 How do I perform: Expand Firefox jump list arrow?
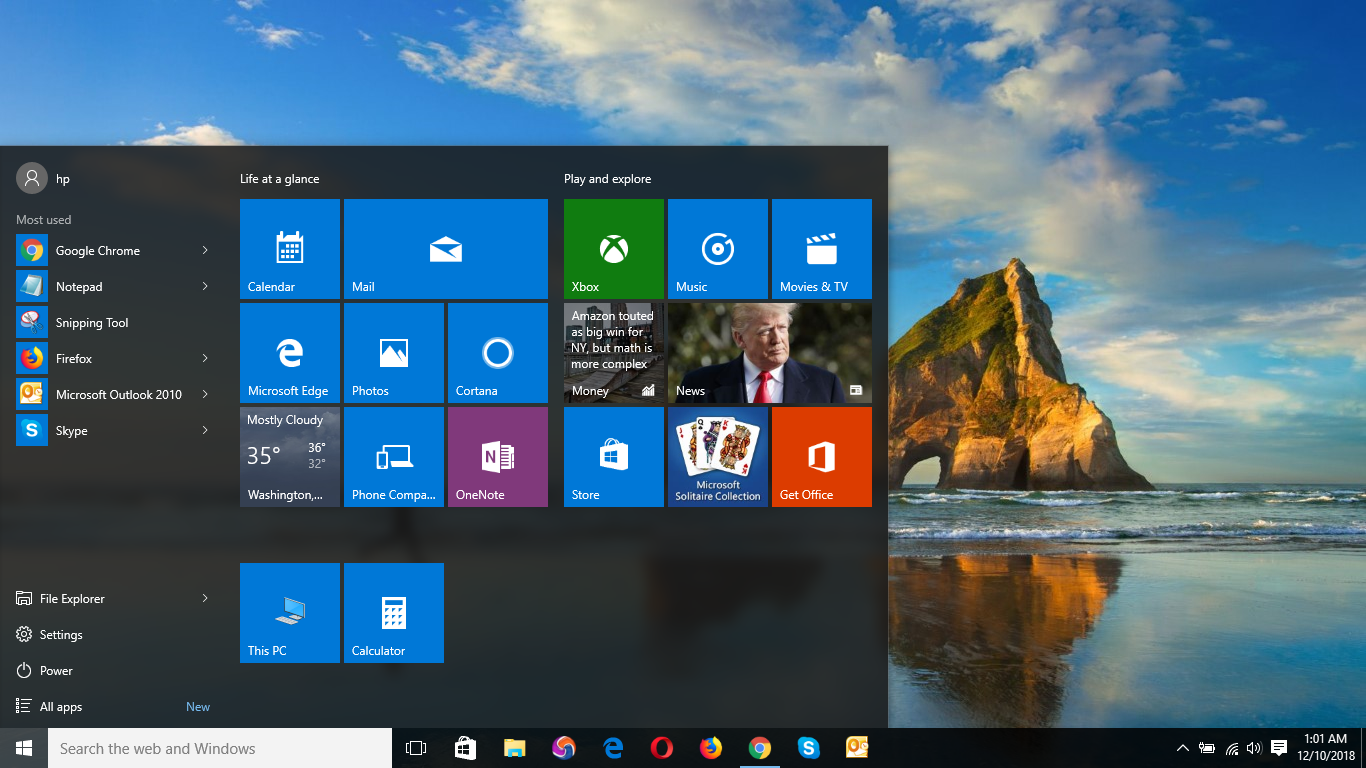(x=204, y=358)
